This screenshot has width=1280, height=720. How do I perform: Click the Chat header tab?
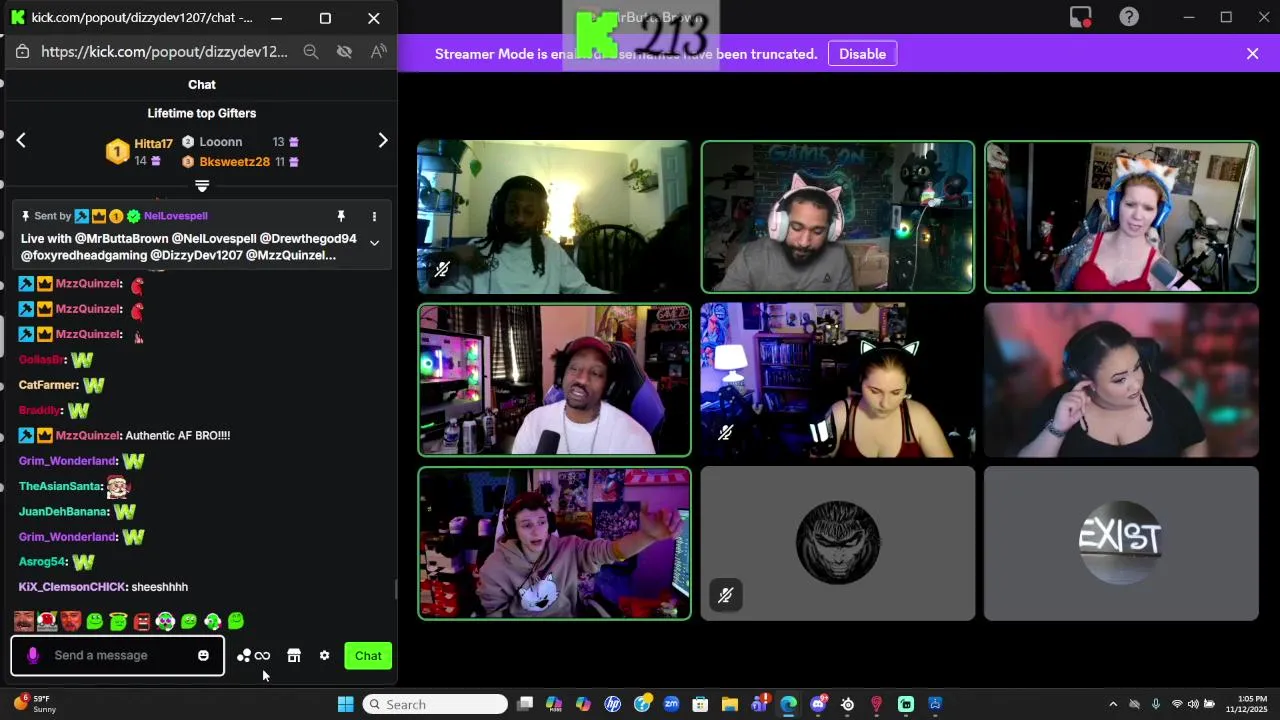click(202, 85)
